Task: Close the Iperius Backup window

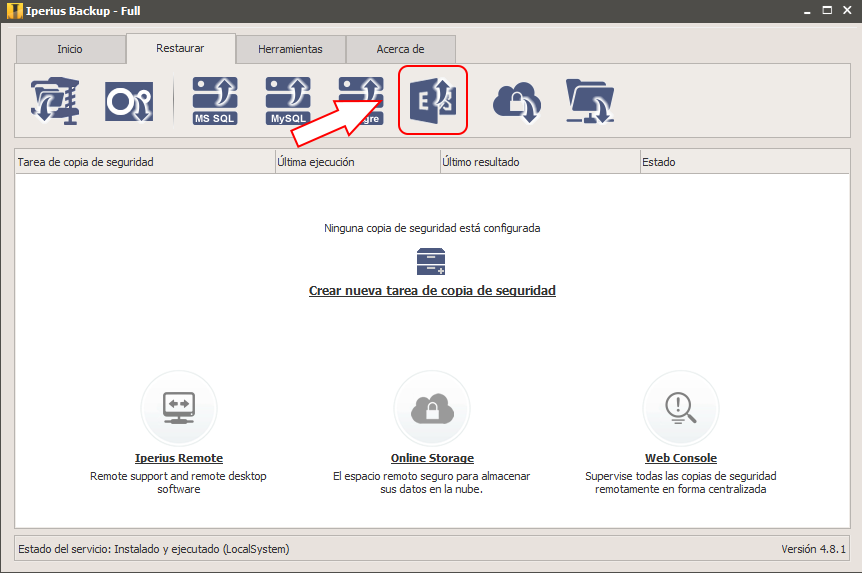Action: [847, 10]
